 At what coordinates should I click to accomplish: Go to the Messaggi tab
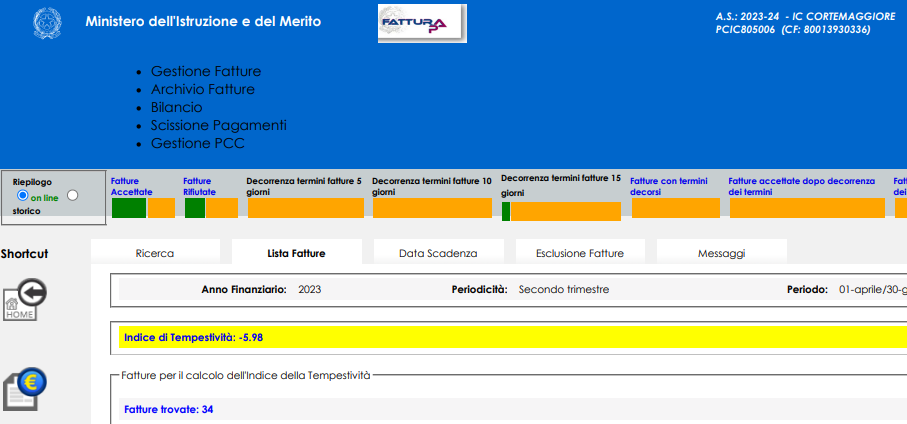coord(721,253)
